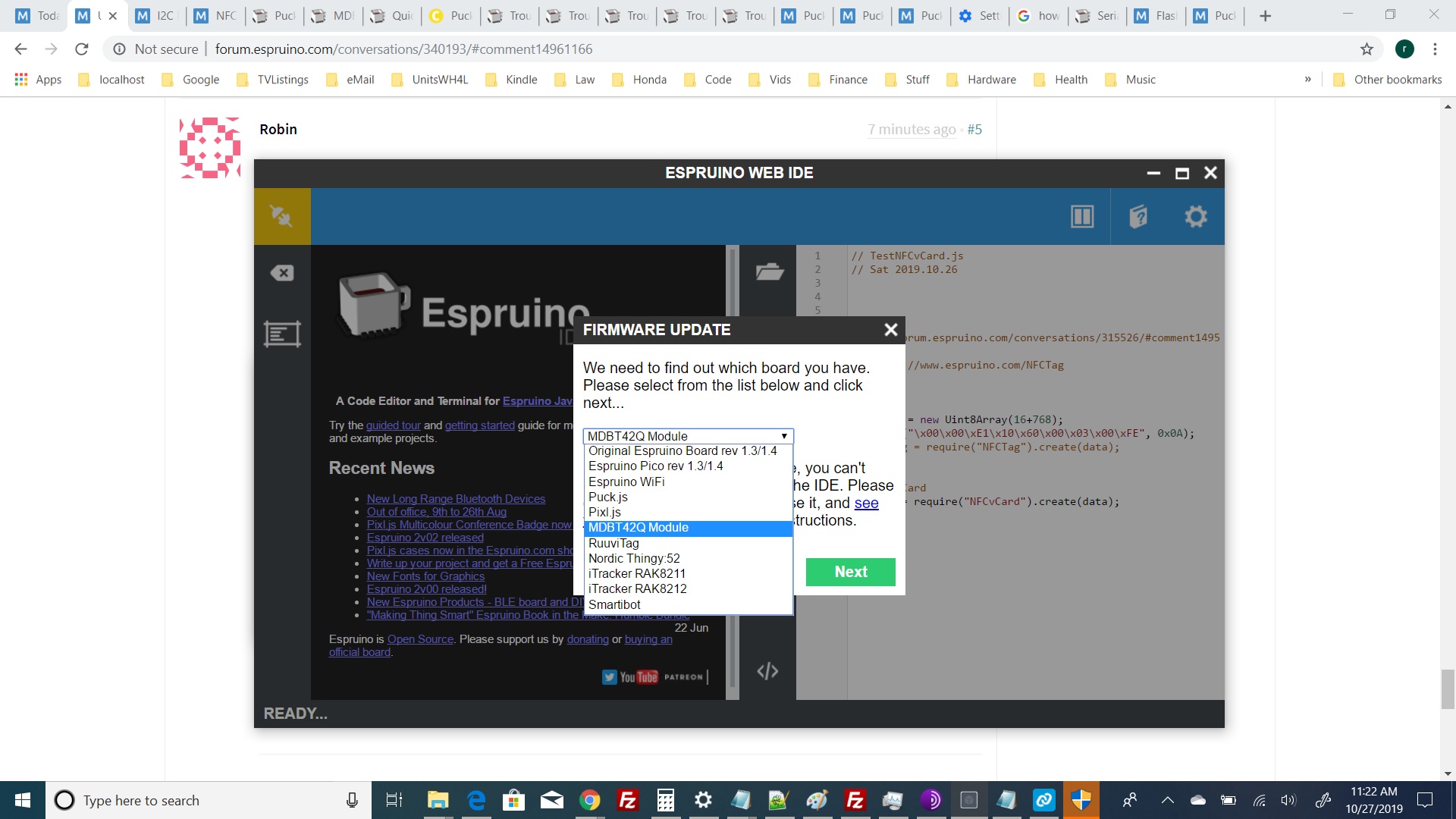
Task: Click the browser forward arrow
Action: (x=51, y=49)
